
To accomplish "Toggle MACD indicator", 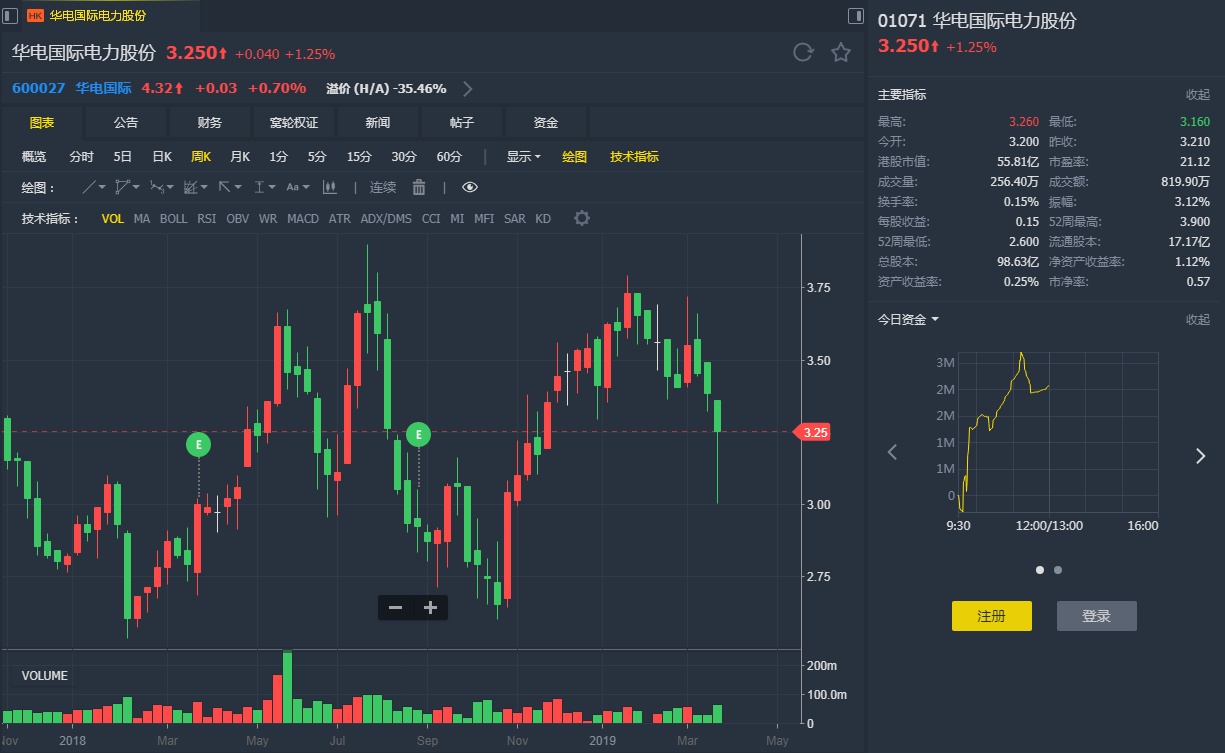I will pyautogui.click(x=303, y=218).
